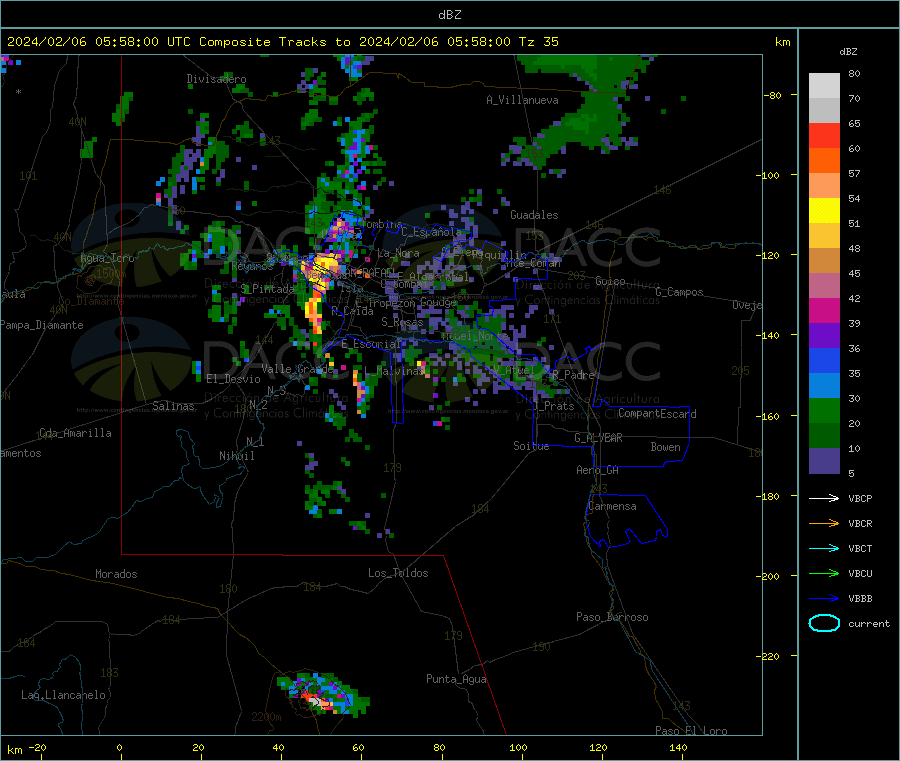Pick the orange 57-60 dBZ legend swatch
The width and height of the screenshot is (900, 761).
[x=824, y=161]
